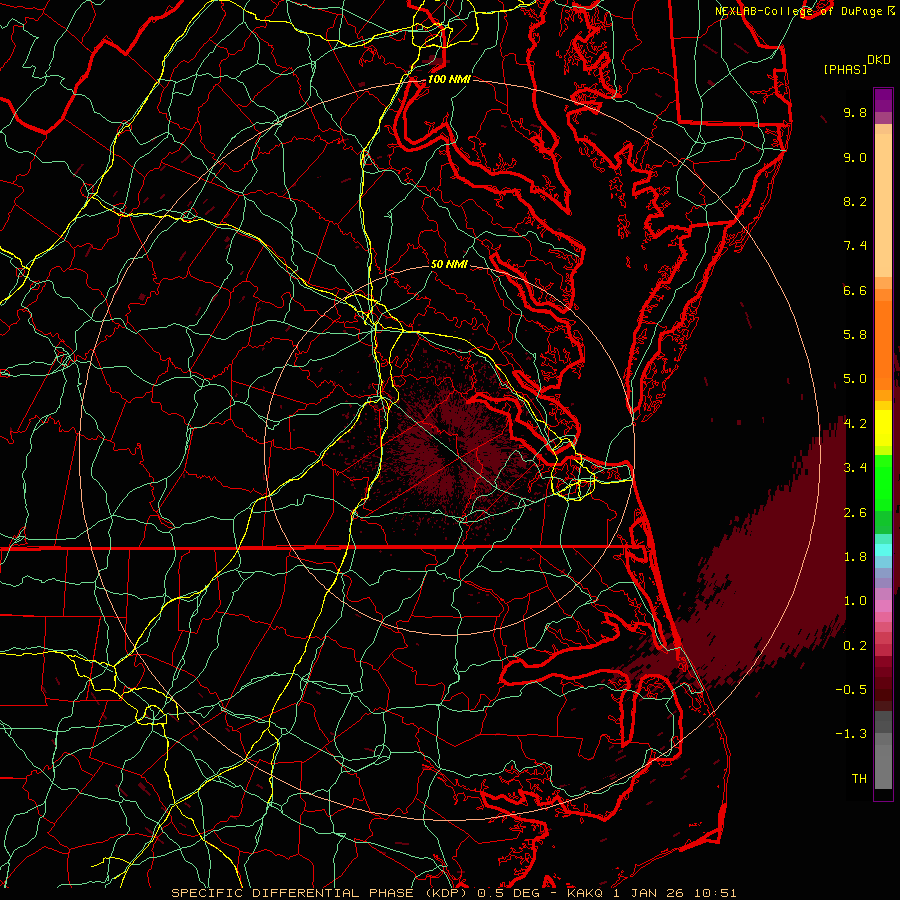Click the 5.8 value on color scale
The image size is (900, 900).
click(855, 335)
